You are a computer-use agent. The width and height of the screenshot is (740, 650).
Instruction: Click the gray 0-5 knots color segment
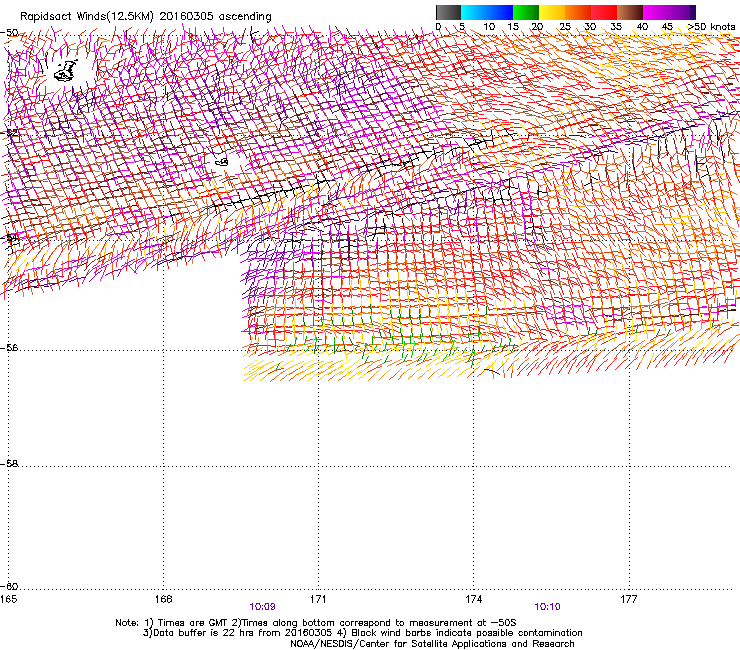click(x=448, y=12)
